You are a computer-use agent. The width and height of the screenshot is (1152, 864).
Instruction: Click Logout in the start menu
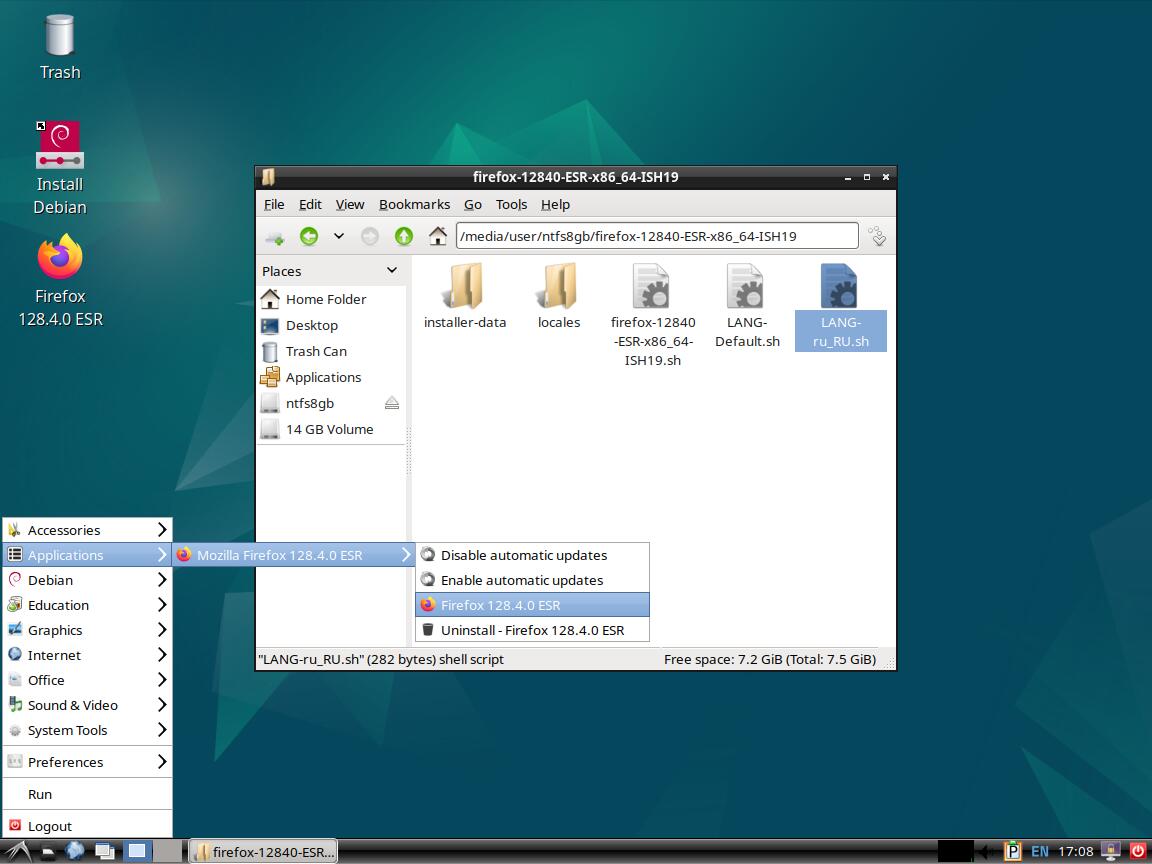pyautogui.click(x=87, y=827)
